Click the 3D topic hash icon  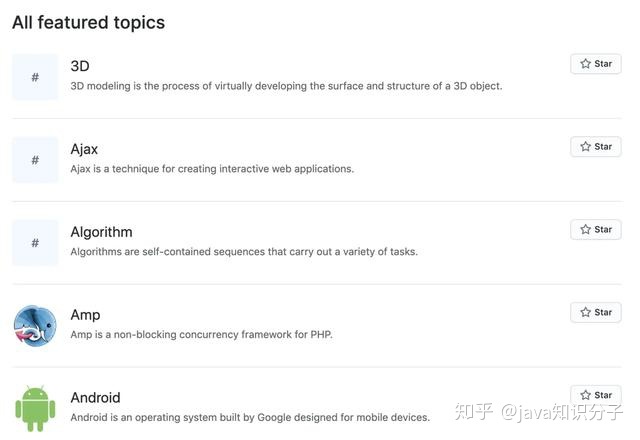[35, 77]
